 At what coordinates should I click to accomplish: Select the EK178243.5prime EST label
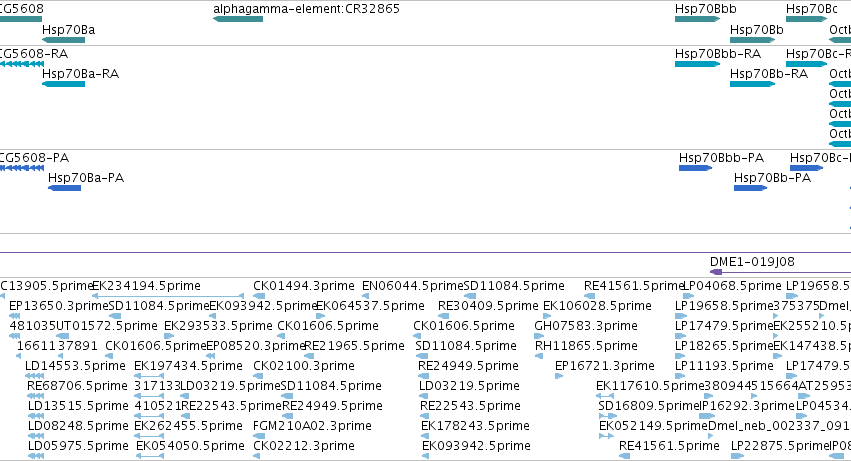(475, 426)
